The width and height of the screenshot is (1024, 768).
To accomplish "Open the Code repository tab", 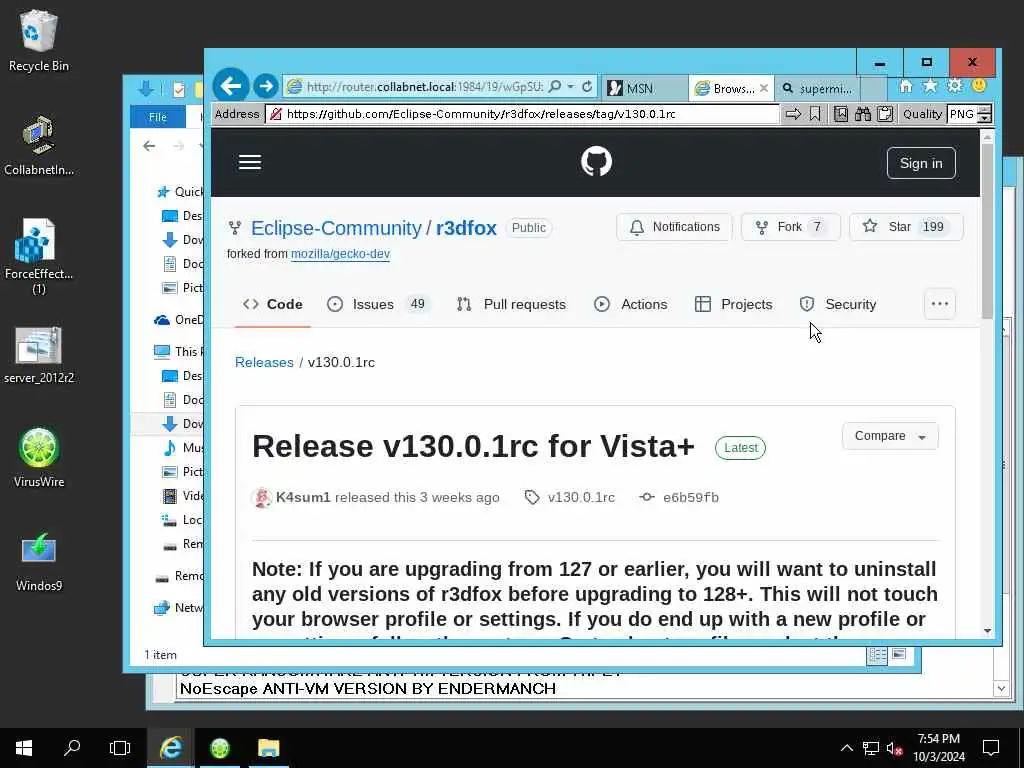I will pyautogui.click(x=273, y=304).
